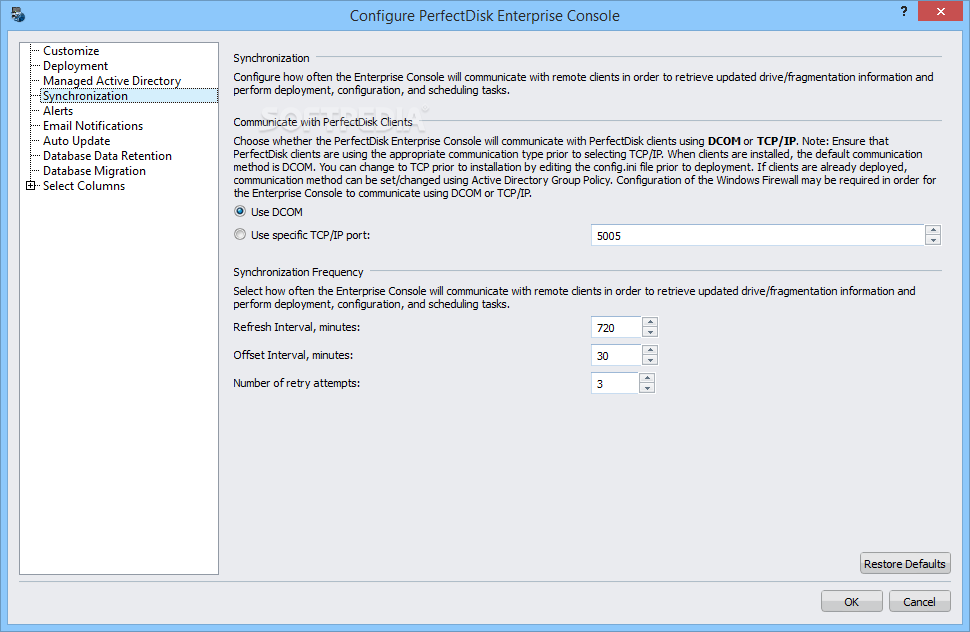
Task: Click the Refresh Interval field showing 720
Action: pos(616,328)
